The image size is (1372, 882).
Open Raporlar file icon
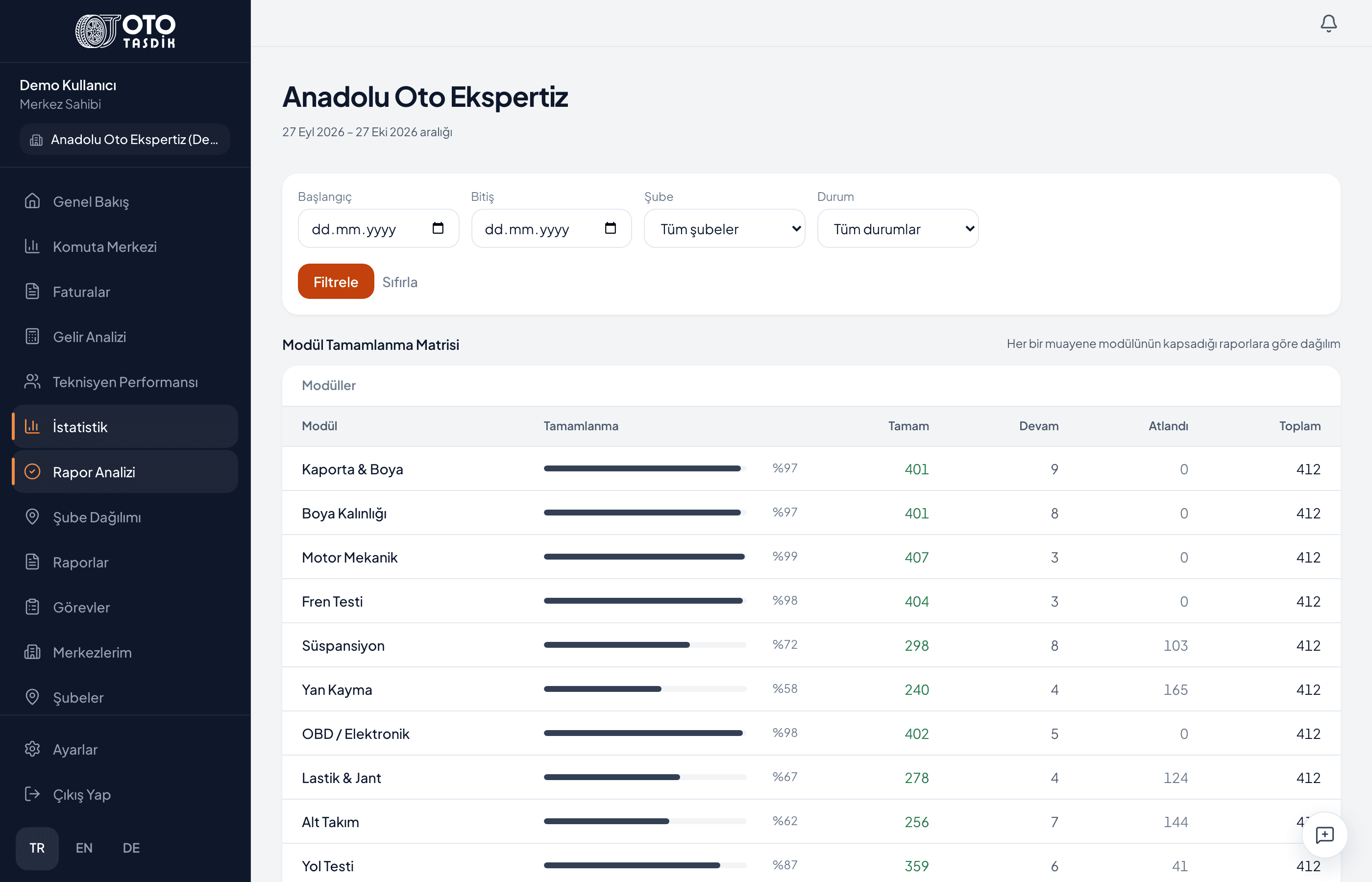(33, 562)
